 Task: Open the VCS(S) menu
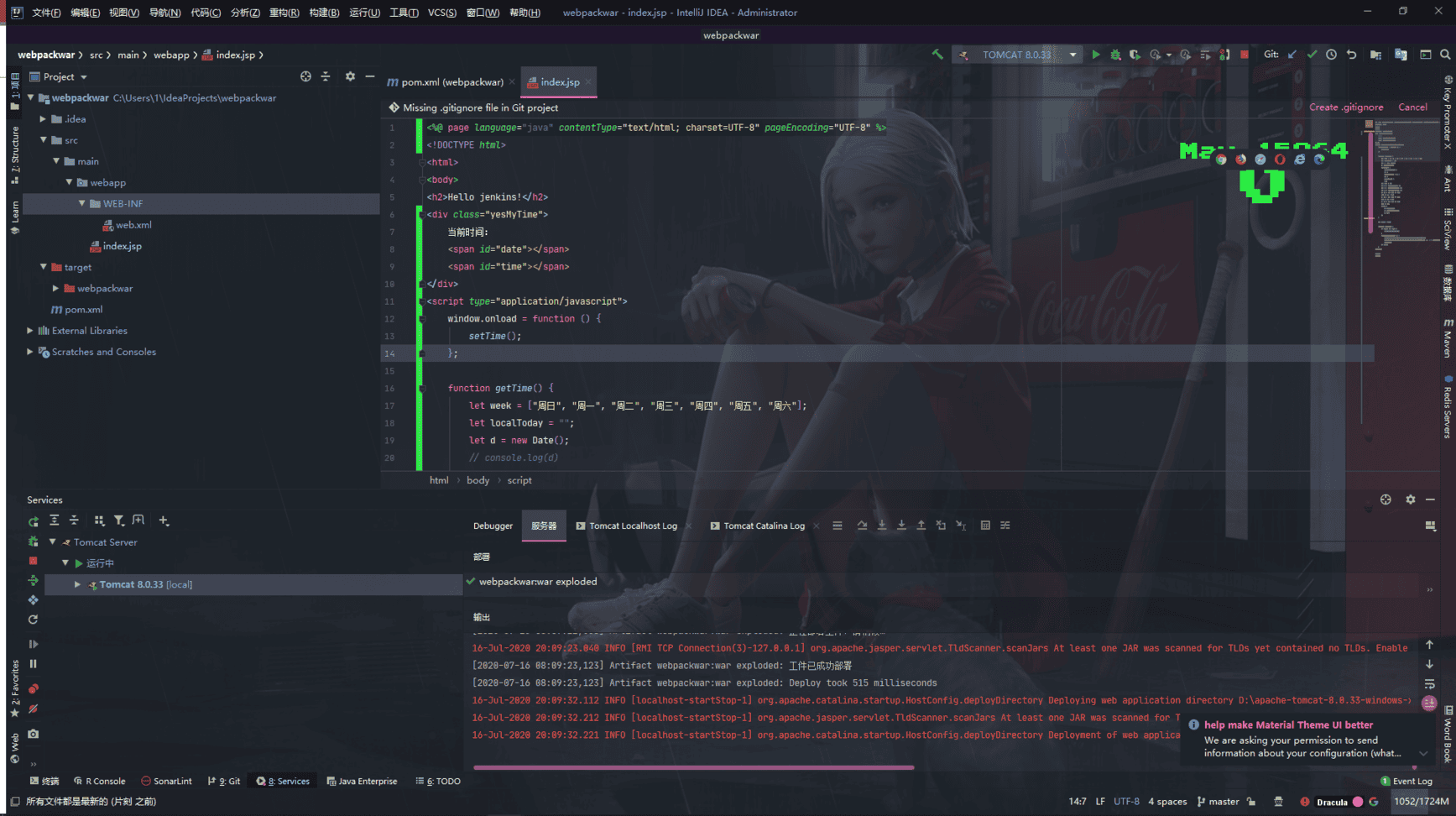(441, 13)
